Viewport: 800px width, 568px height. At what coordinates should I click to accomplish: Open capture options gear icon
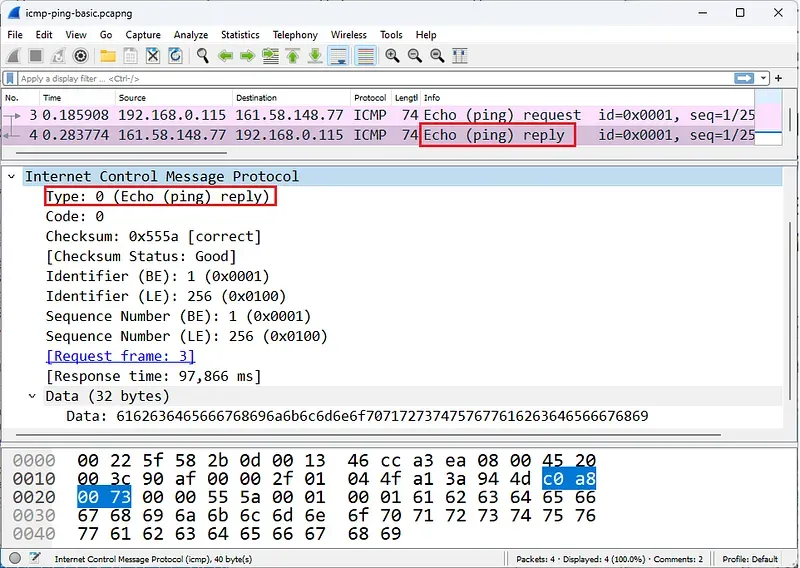81,56
